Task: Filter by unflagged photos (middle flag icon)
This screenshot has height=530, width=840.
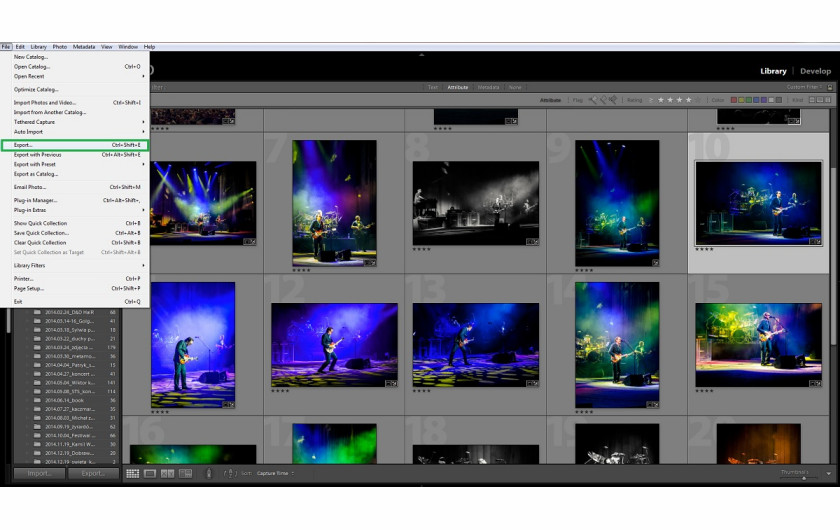Action: coord(603,100)
